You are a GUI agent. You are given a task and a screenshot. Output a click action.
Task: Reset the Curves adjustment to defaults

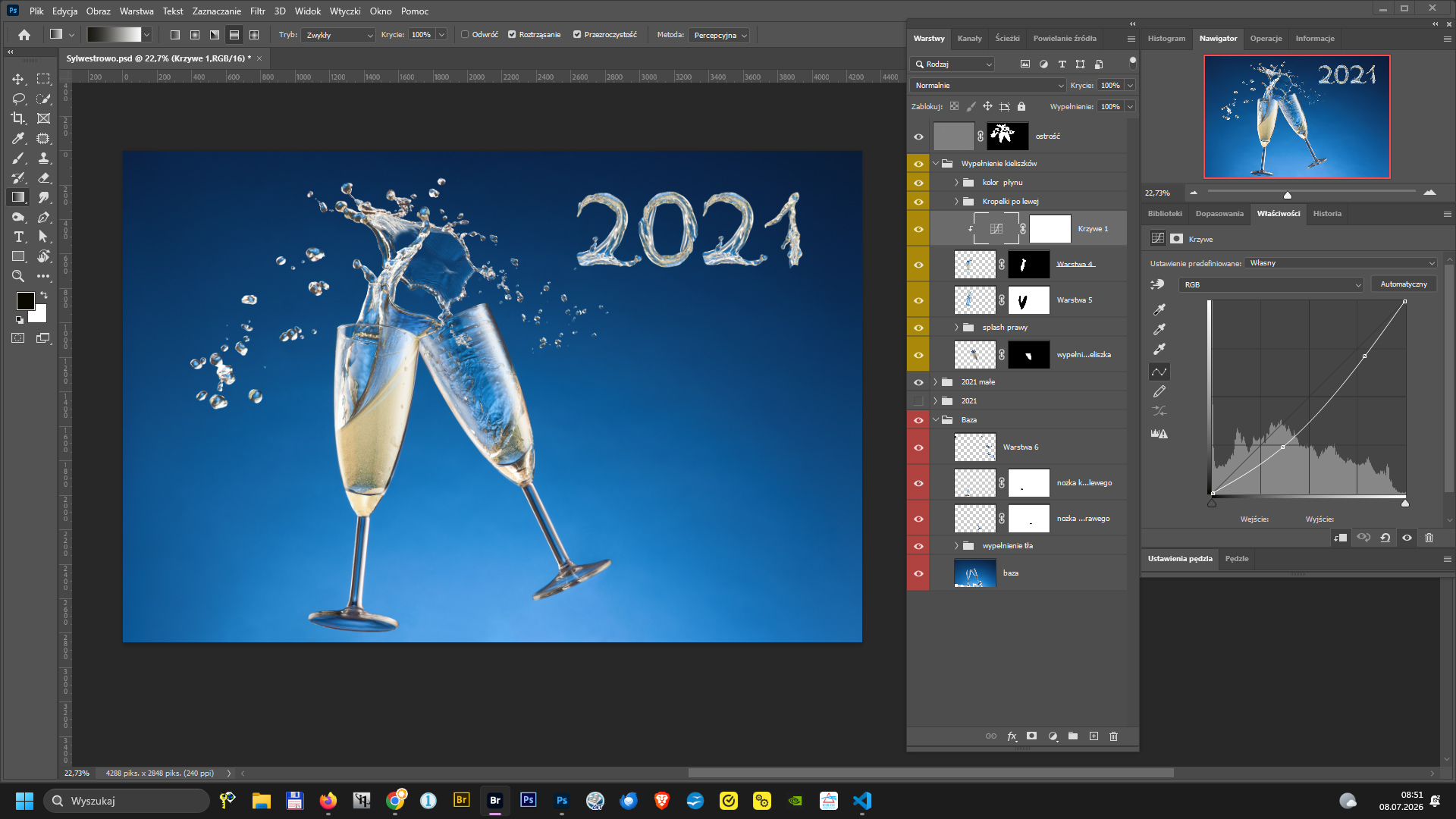1385,538
